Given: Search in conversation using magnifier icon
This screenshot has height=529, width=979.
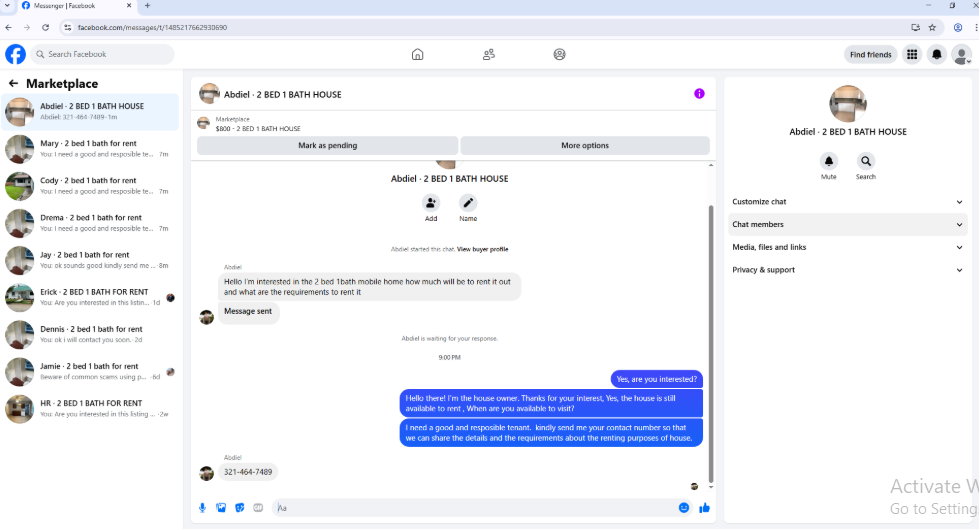Looking at the screenshot, I should click(x=865, y=161).
